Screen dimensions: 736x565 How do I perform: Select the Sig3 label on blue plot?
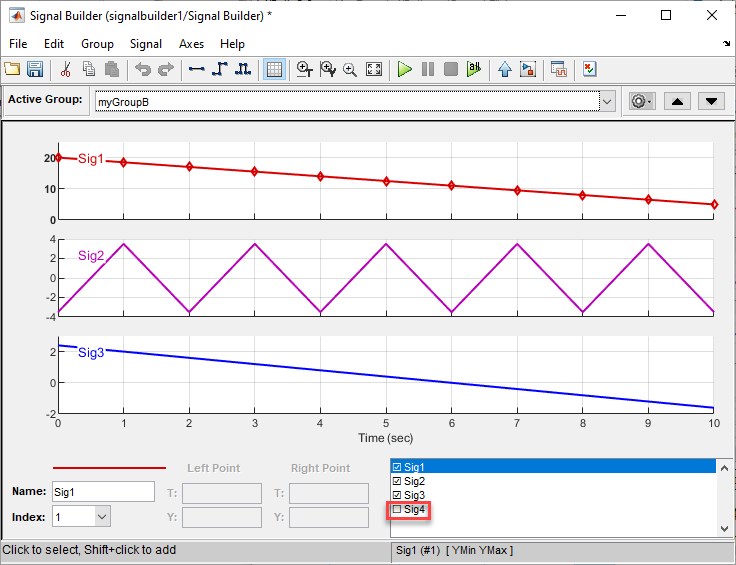[91, 352]
